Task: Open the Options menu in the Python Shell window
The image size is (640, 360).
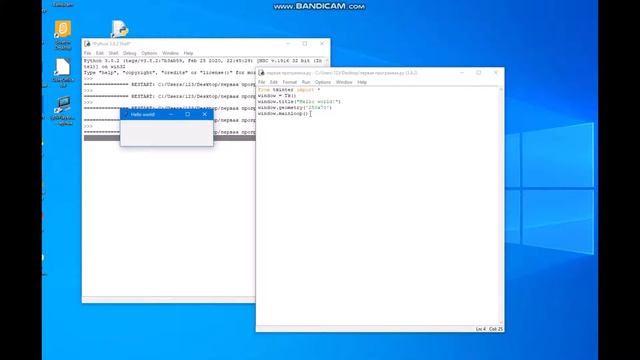Action: coord(149,53)
